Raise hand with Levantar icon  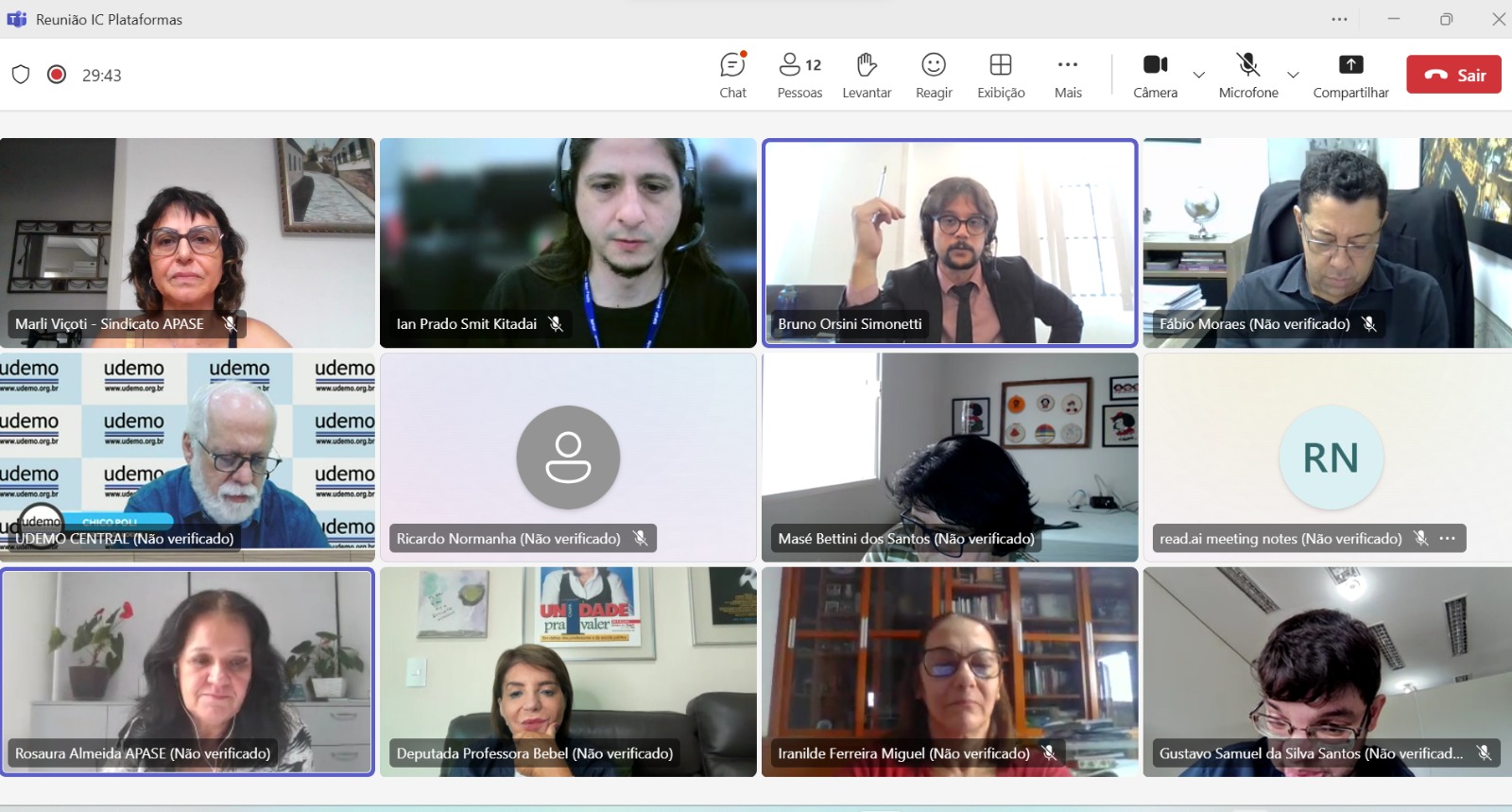click(867, 75)
